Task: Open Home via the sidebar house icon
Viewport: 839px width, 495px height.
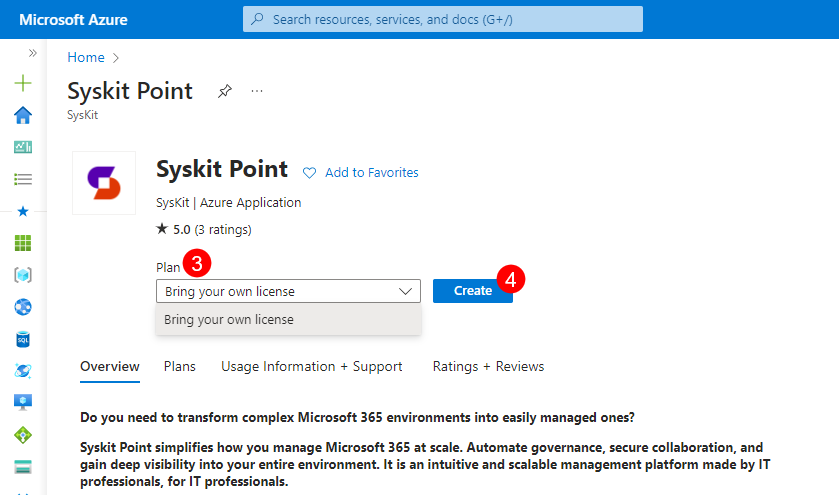Action: (x=23, y=115)
